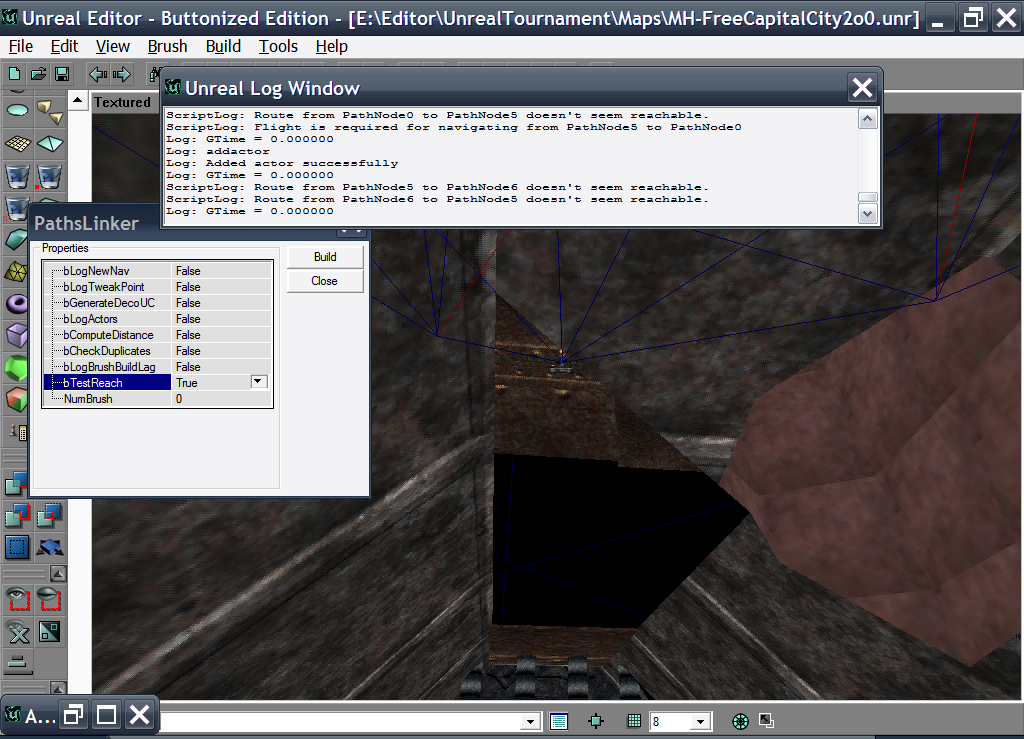Click the Open map folder icon
The height and width of the screenshot is (739, 1024).
[38, 74]
